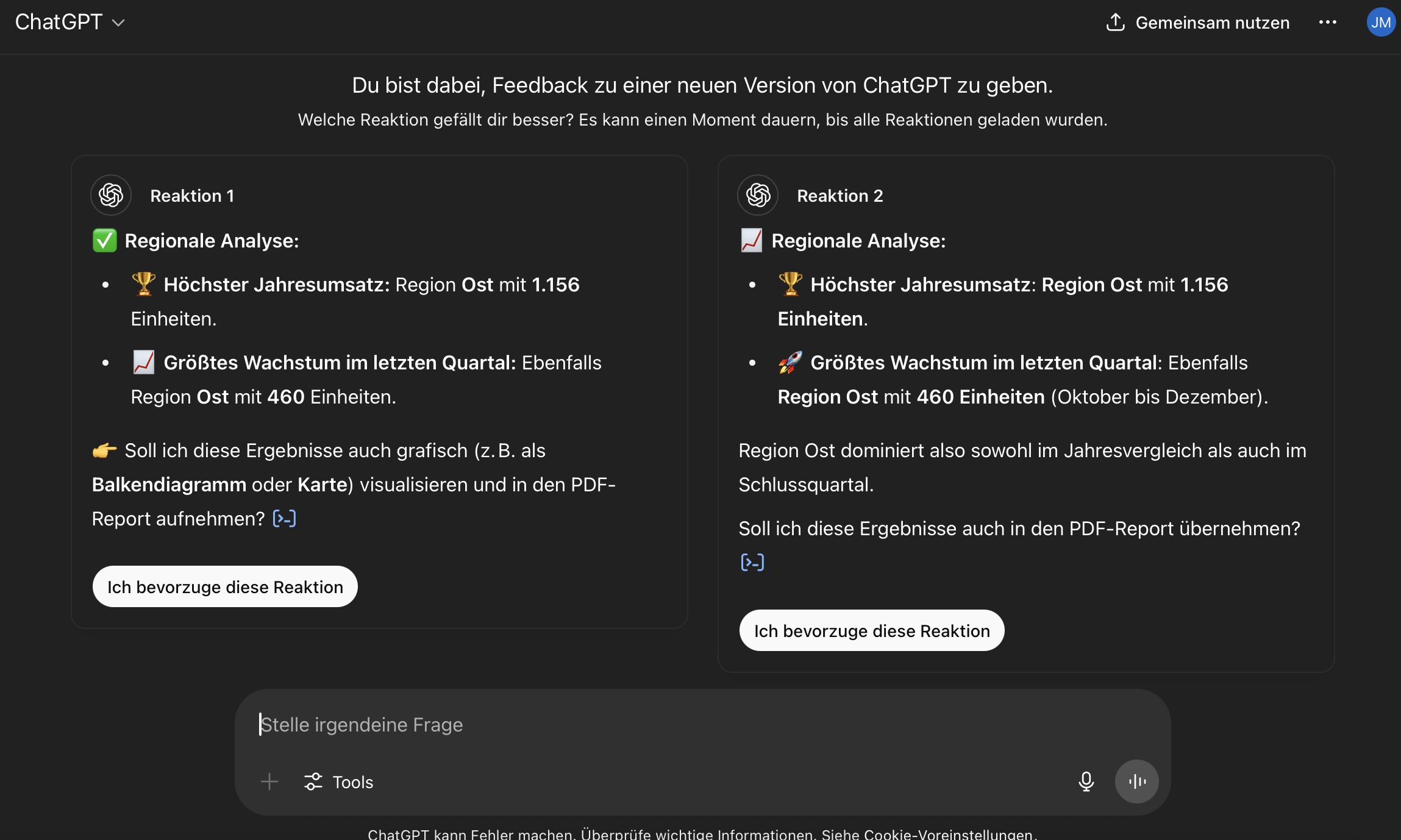The height and width of the screenshot is (840, 1401).
Task: Click the Reaktion 2 heading text
Action: (x=840, y=196)
